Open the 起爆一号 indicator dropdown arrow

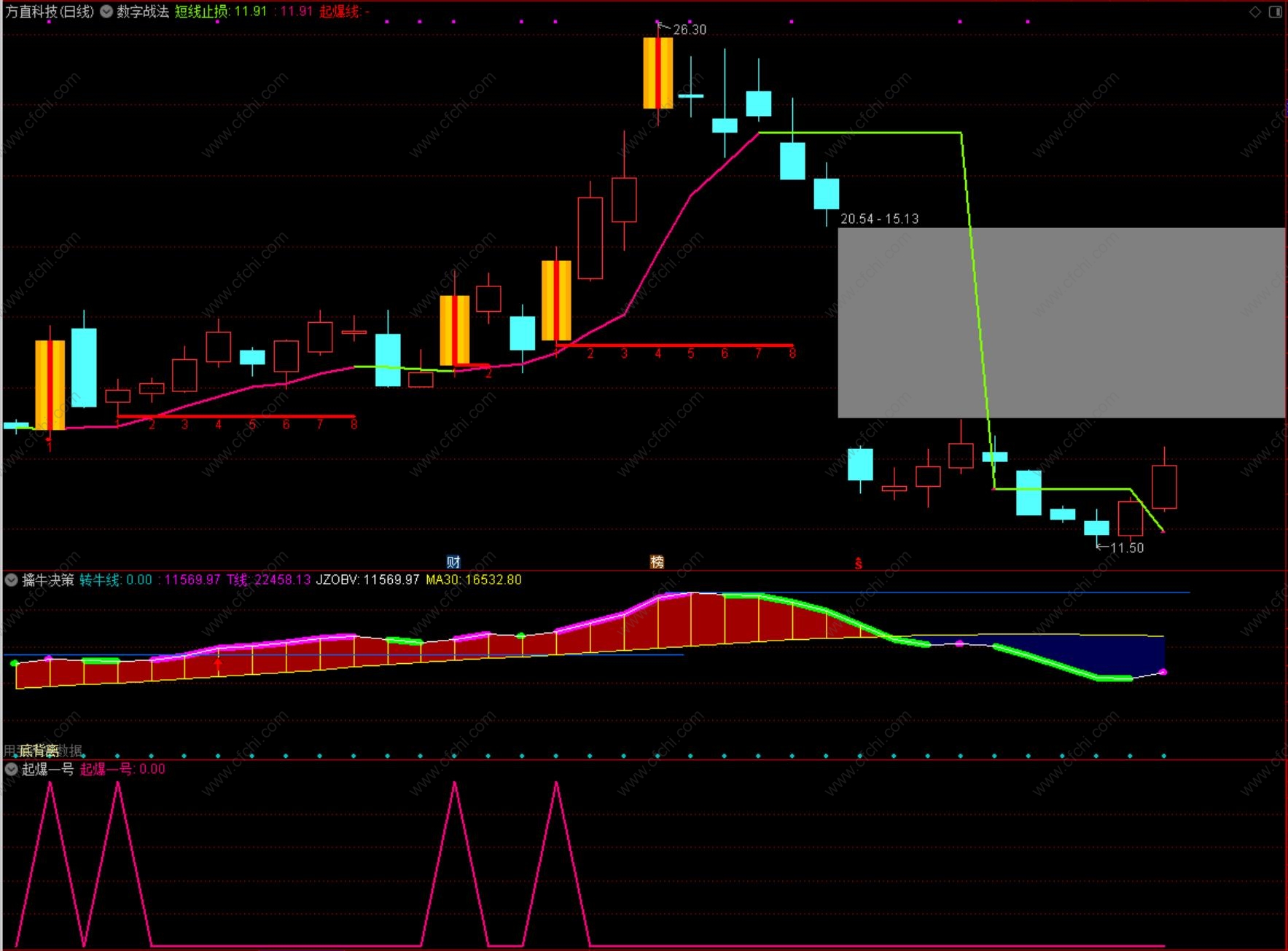click(x=12, y=769)
